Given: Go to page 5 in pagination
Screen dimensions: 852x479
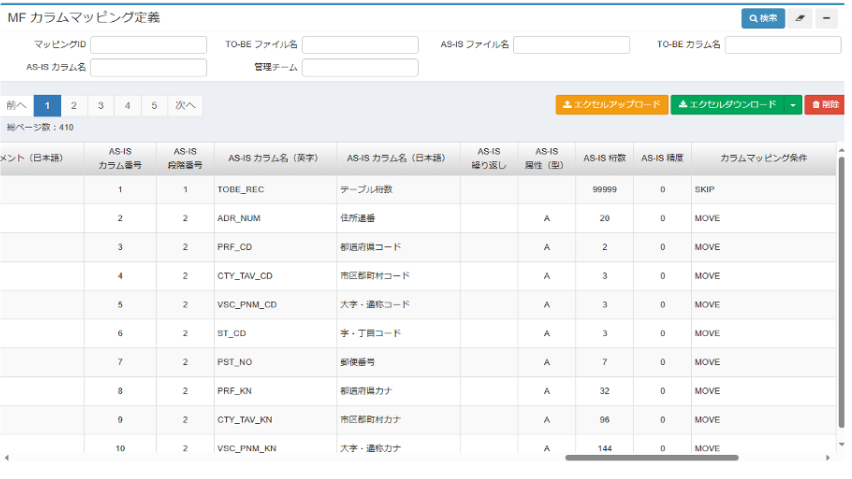Looking at the screenshot, I should tap(154, 105).
